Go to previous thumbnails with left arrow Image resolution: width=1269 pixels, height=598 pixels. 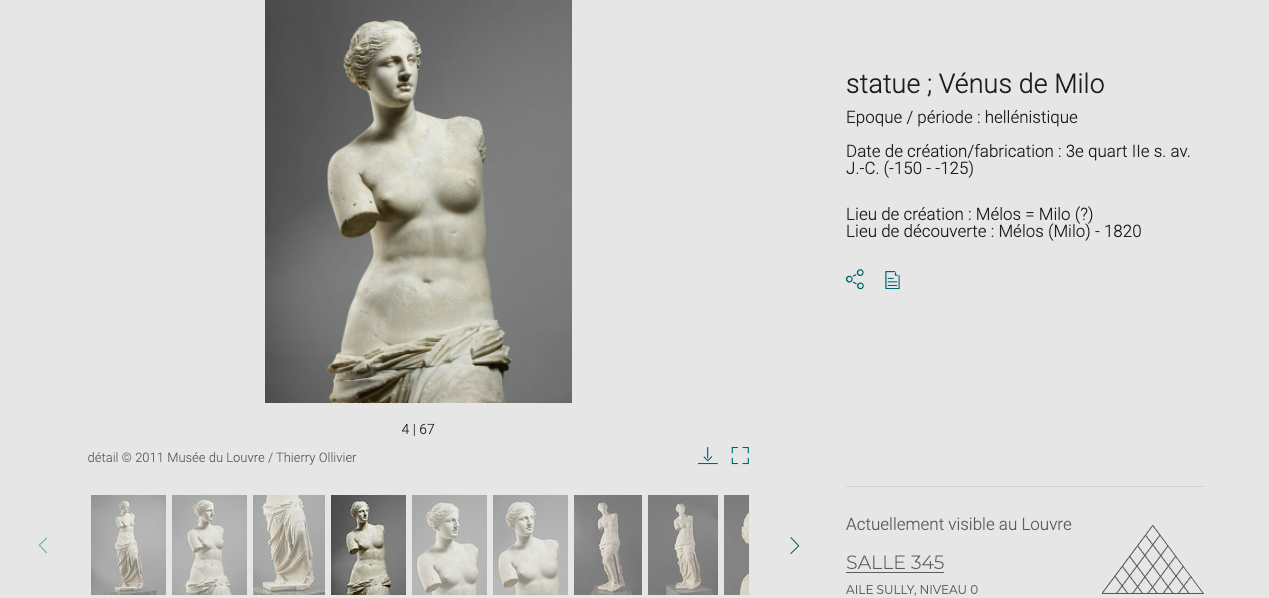coord(43,545)
